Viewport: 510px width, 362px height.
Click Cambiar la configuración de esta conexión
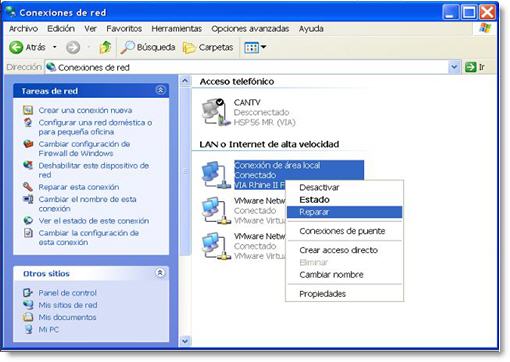point(89,237)
